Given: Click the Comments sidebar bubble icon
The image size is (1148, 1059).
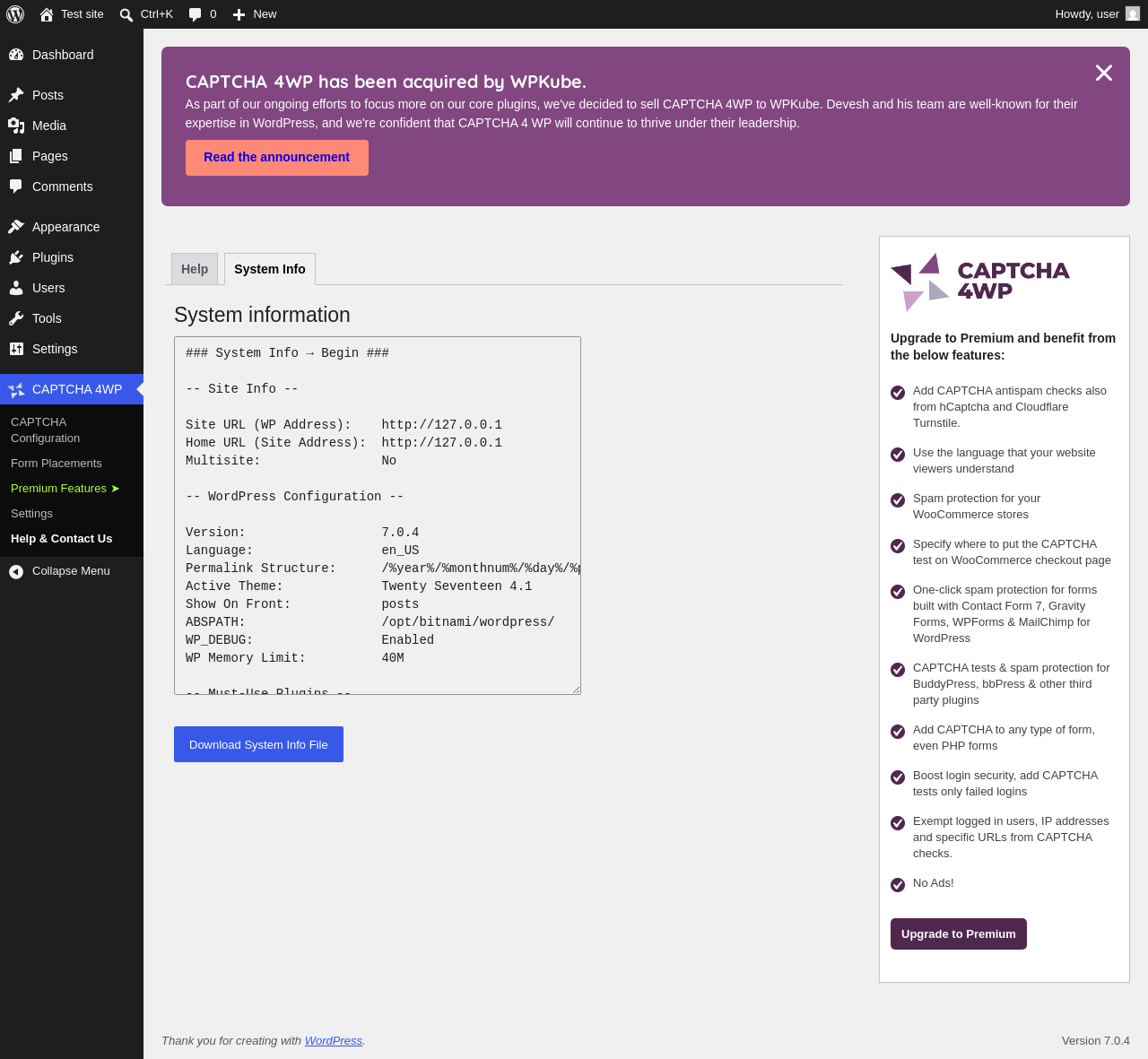Looking at the screenshot, I should (x=16, y=187).
